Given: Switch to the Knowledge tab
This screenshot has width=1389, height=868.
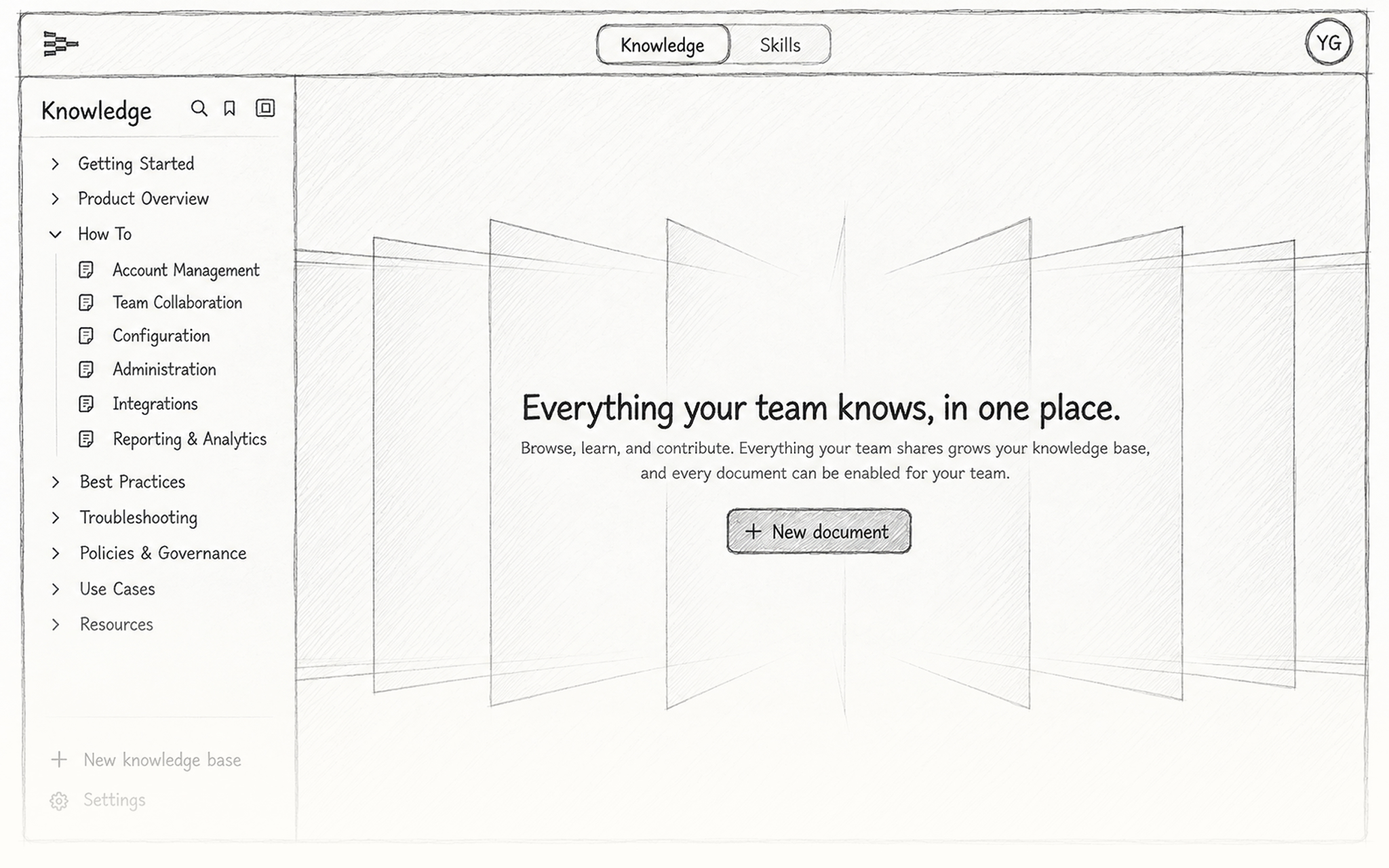Looking at the screenshot, I should 663,45.
